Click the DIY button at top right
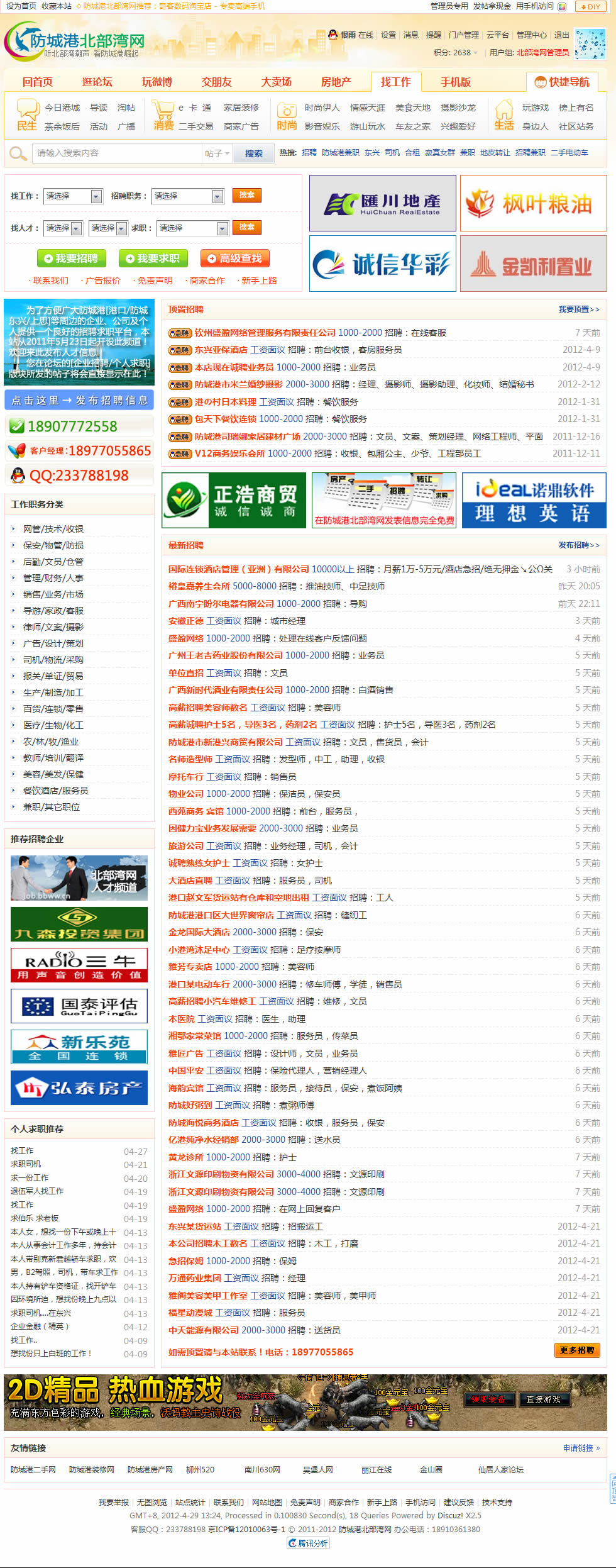Screen dimensions: 616x1568 pos(590,7)
